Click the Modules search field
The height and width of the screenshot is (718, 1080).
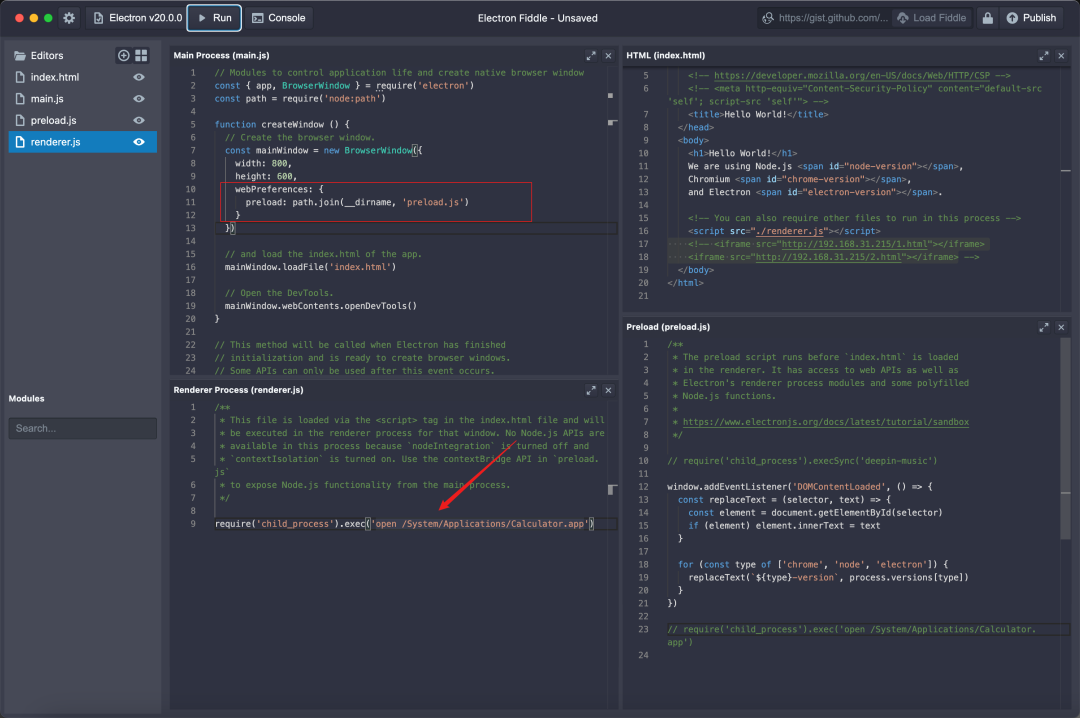point(83,428)
